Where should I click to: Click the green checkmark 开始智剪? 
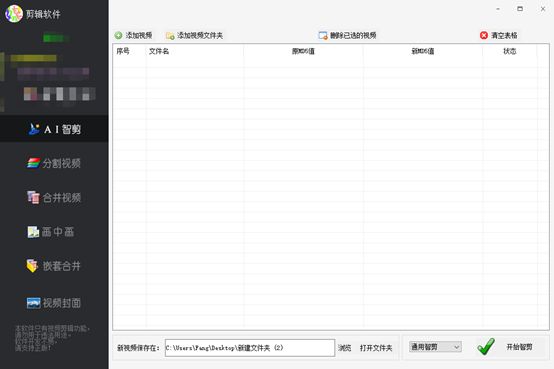pyautogui.click(x=486, y=346)
